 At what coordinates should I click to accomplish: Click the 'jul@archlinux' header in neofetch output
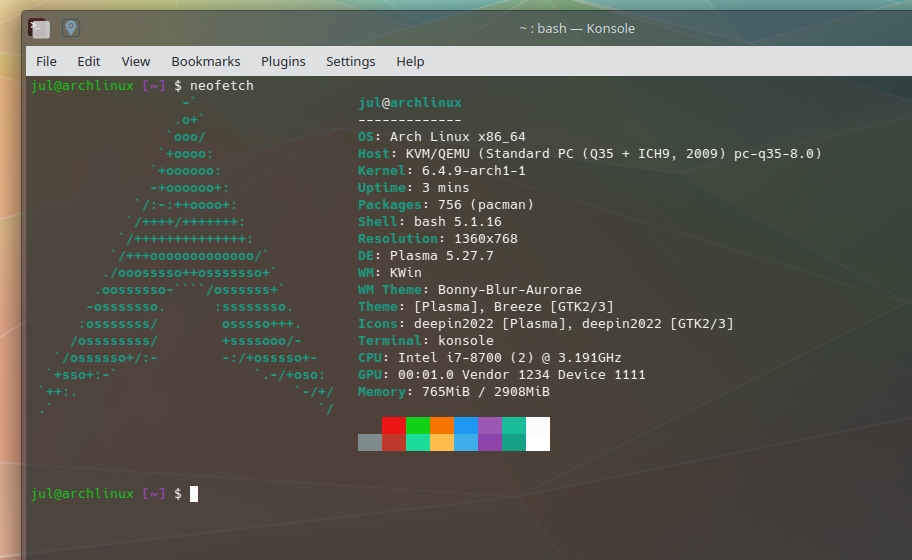tap(410, 103)
